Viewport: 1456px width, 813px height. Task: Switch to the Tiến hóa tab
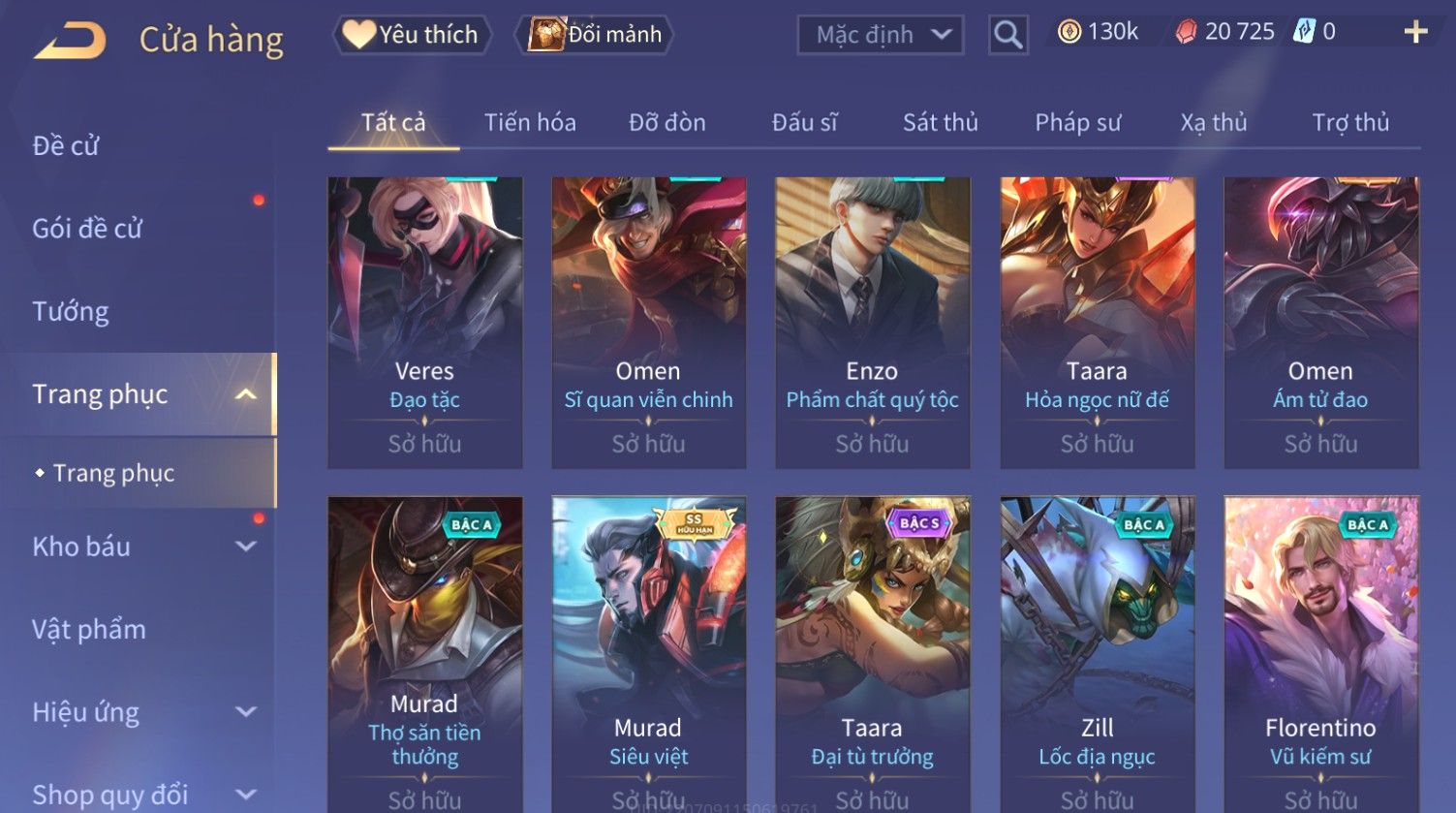[x=530, y=123]
